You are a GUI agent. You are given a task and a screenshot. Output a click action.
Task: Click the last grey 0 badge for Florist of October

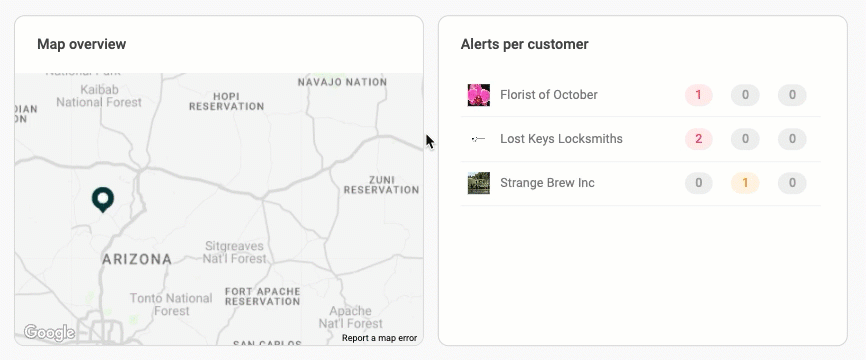(x=792, y=95)
